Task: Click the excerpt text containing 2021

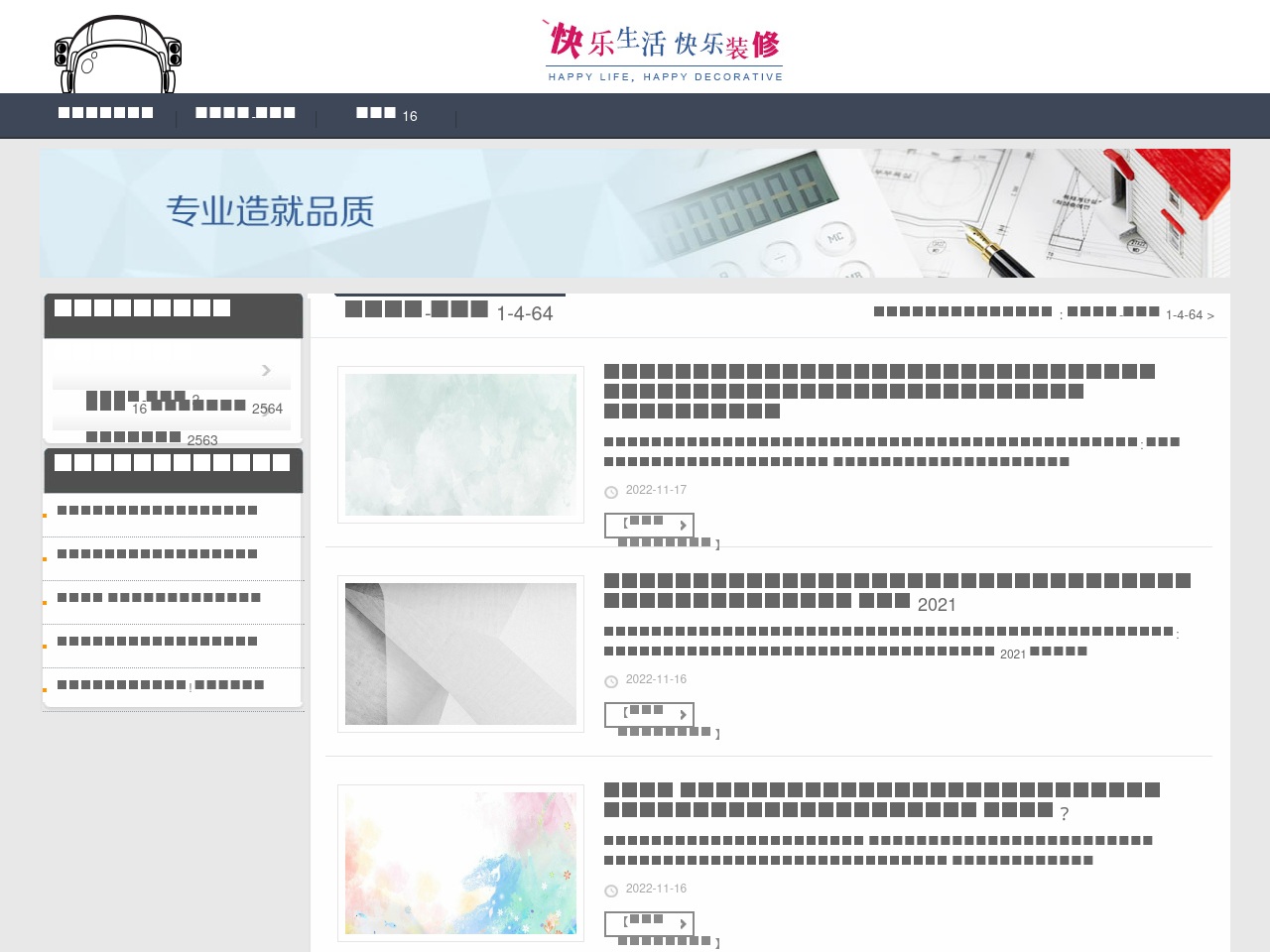Action: coord(891,642)
